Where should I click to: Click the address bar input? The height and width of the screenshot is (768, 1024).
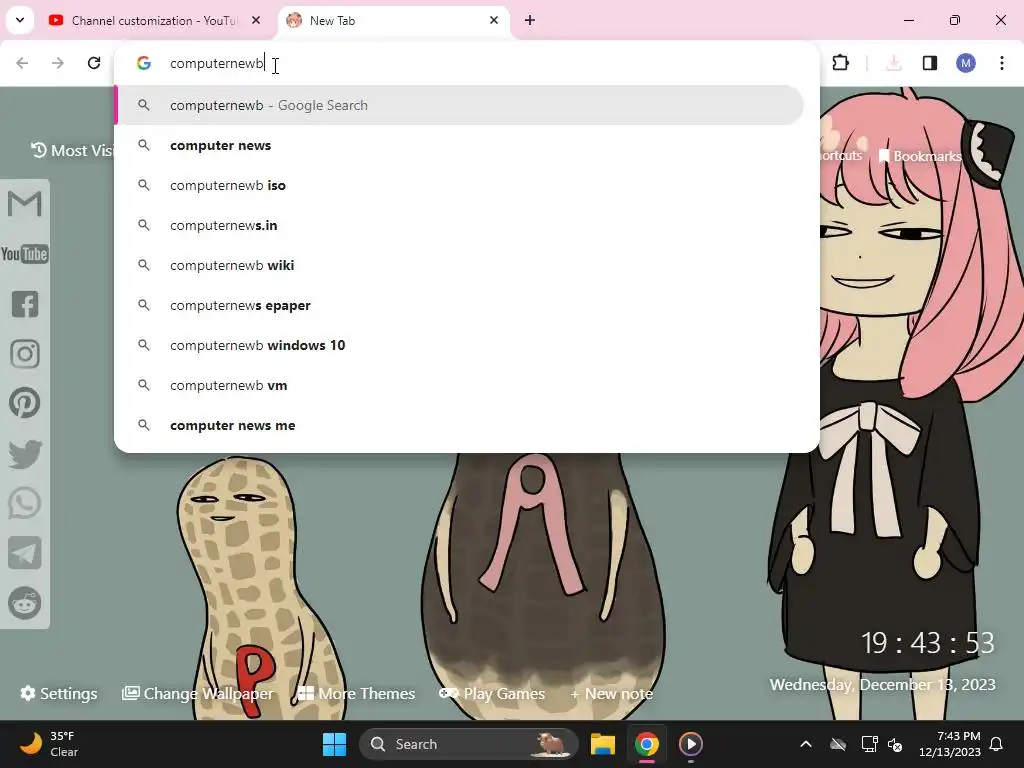click(466, 63)
